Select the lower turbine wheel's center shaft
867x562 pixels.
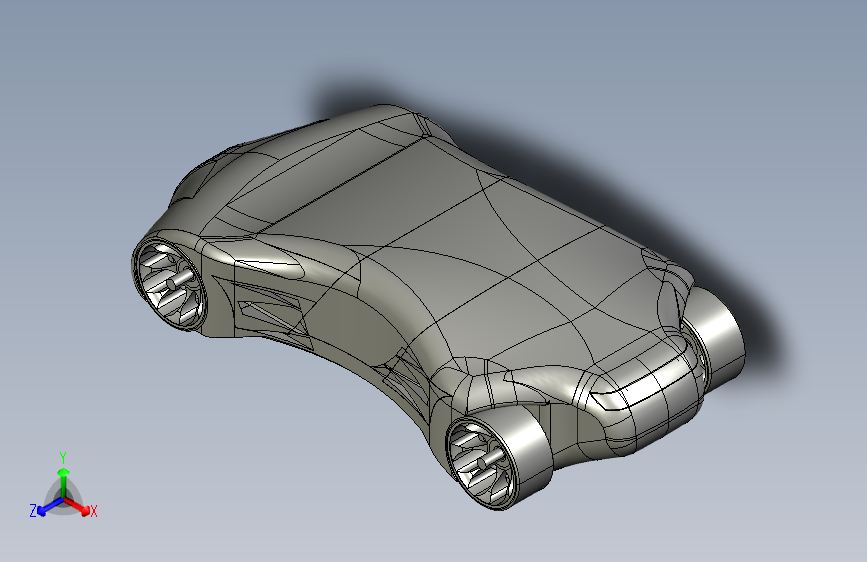click(490, 459)
